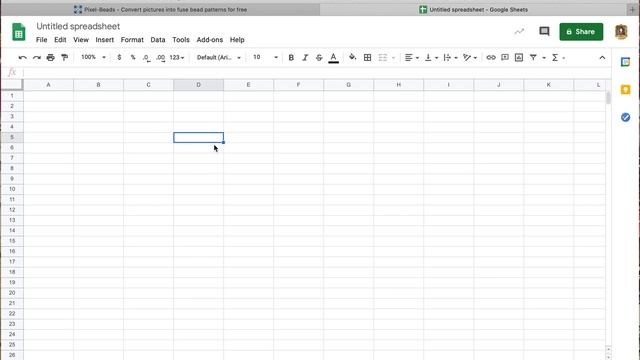Toggle italic formatting

pos(305,58)
